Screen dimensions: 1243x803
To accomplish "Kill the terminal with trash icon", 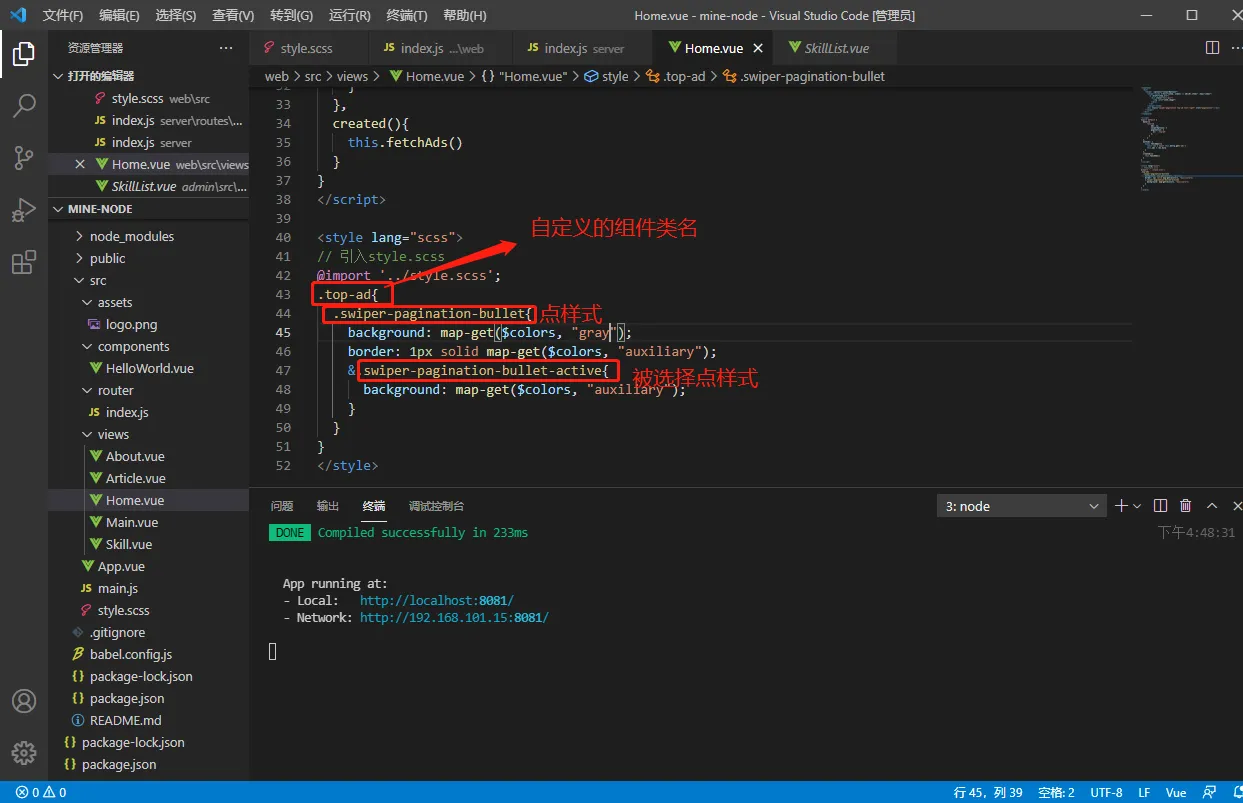I will click(1186, 506).
